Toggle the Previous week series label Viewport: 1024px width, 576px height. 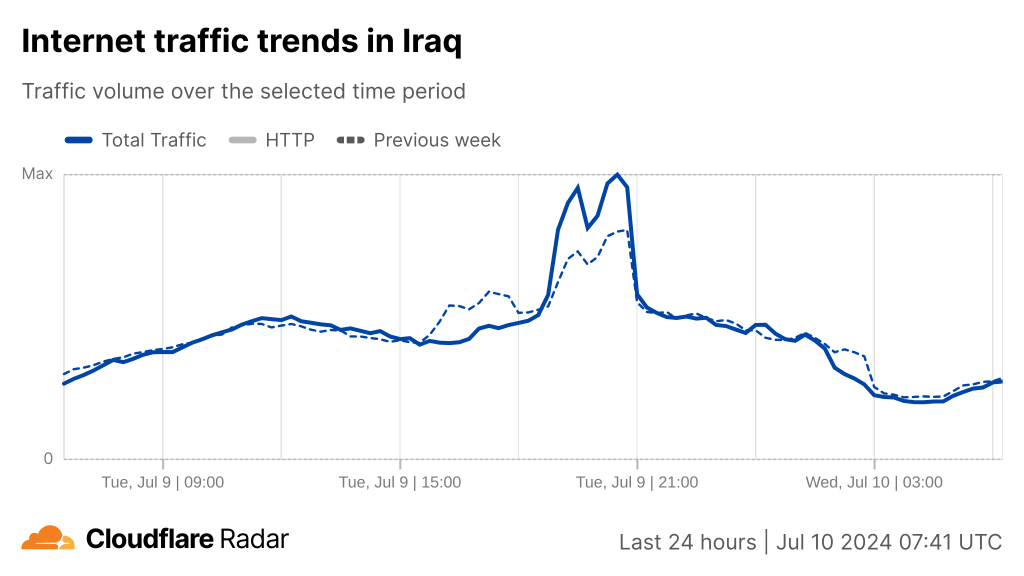(437, 140)
